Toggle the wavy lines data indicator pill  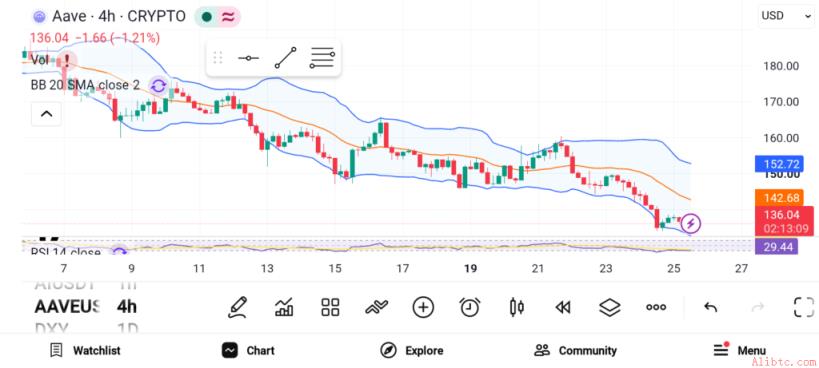[228, 17]
